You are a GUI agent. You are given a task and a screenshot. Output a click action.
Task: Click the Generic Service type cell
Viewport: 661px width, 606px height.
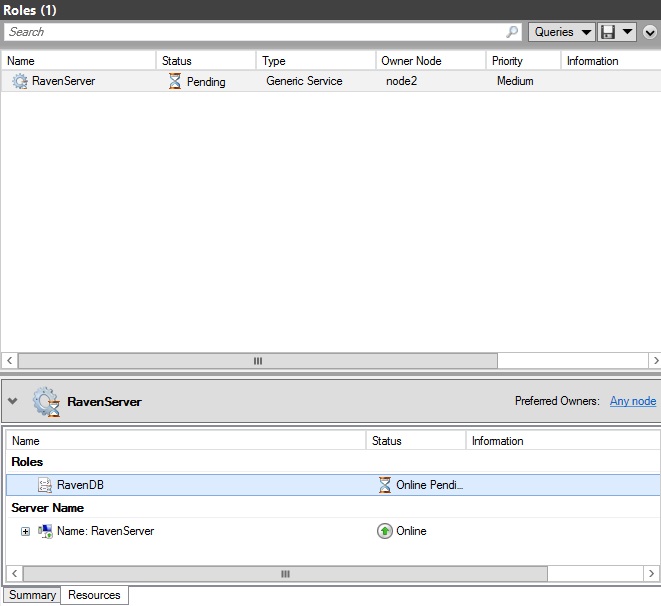304,81
